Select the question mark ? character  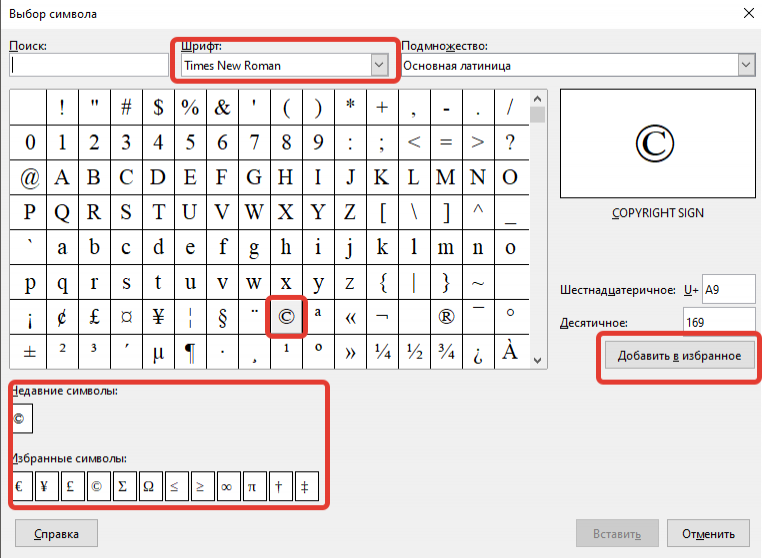tap(510, 142)
